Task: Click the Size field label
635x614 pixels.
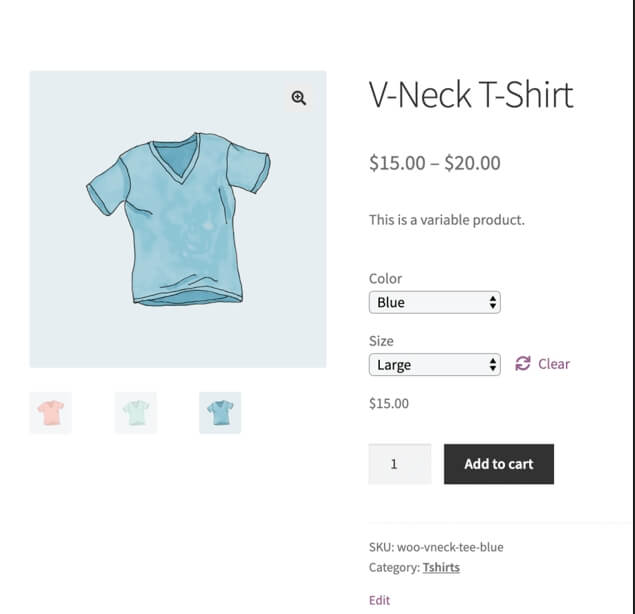Action: [x=381, y=341]
